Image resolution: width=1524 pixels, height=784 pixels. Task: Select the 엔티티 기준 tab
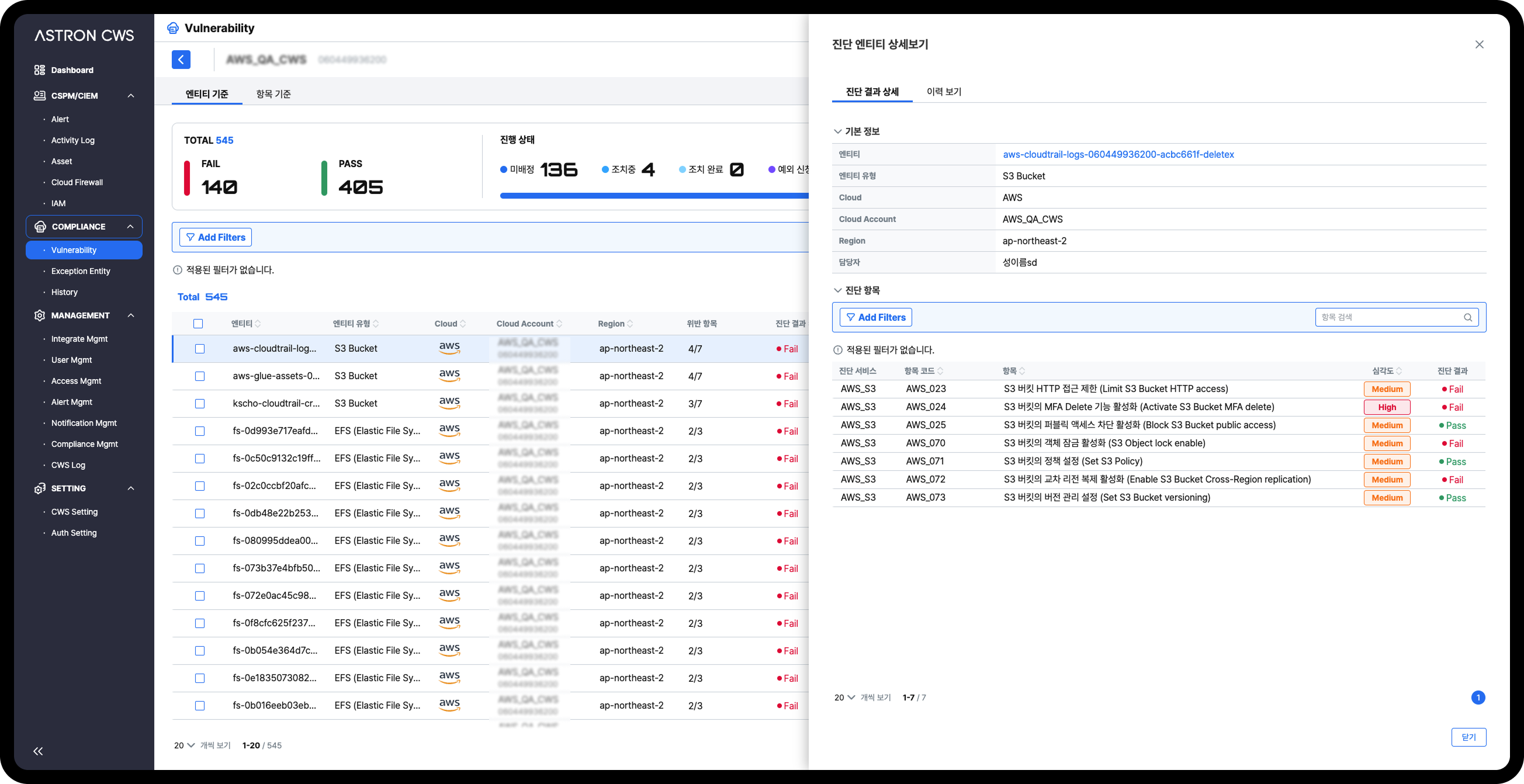[207, 94]
